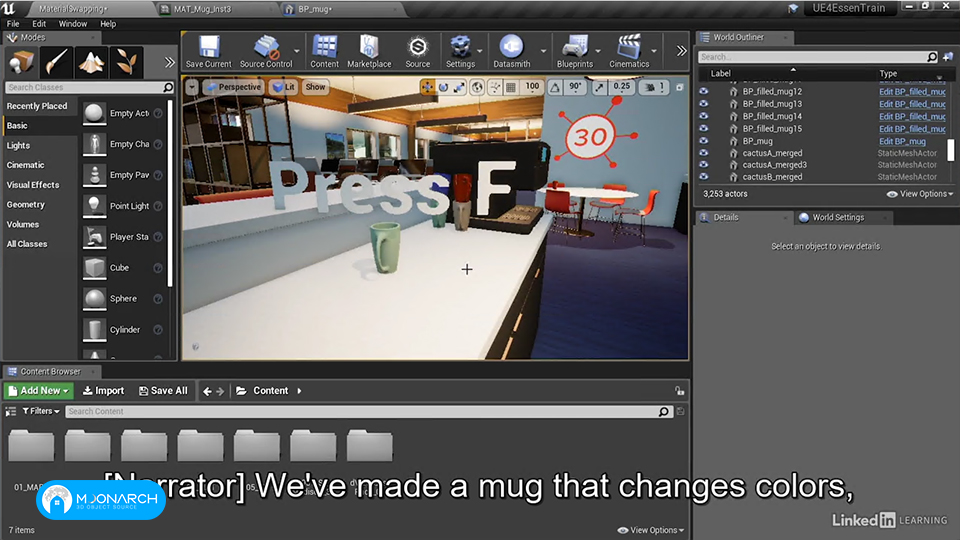Select the translate gizmo viewport icon

pyautogui.click(x=427, y=87)
